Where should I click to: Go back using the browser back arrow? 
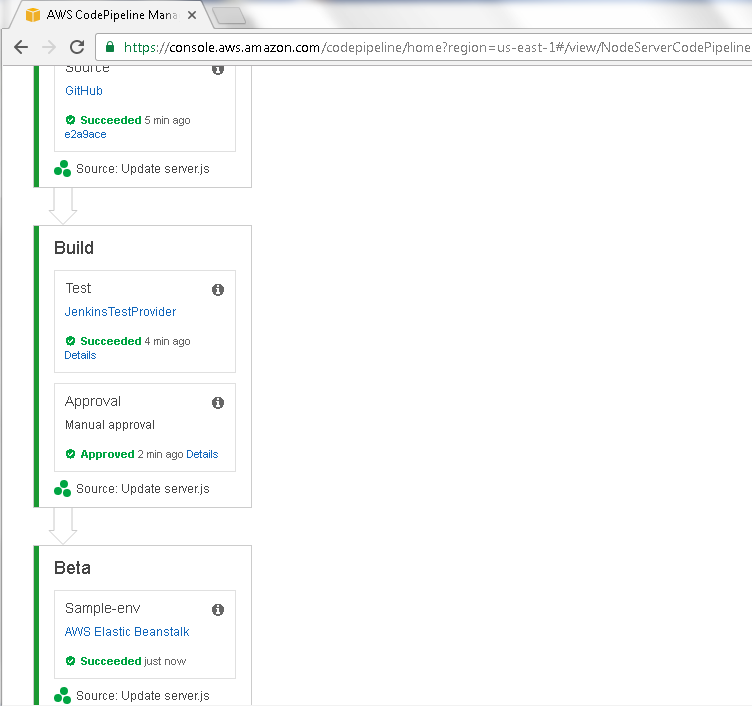[x=21, y=47]
